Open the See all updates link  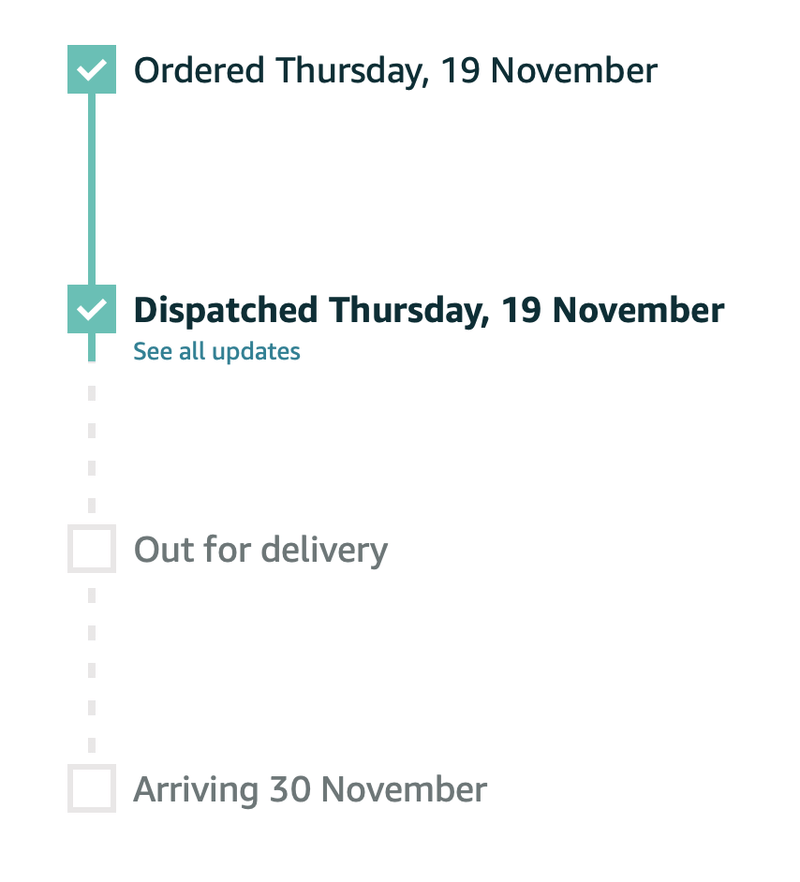[216, 352]
